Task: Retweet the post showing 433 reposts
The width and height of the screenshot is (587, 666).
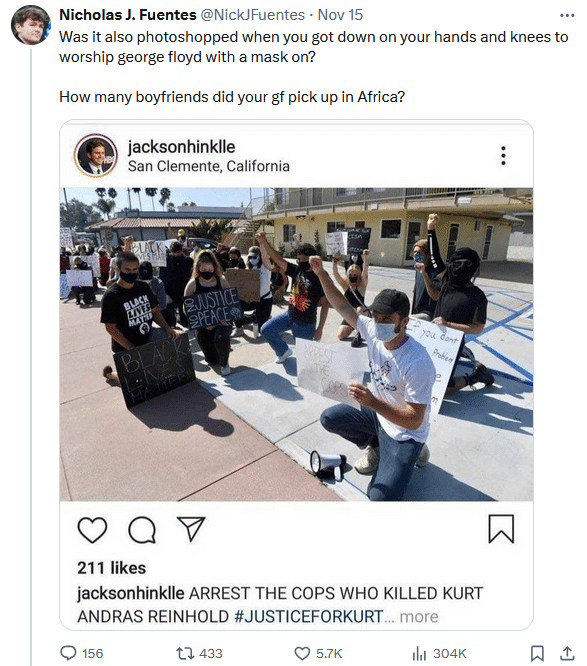Action: (x=184, y=653)
